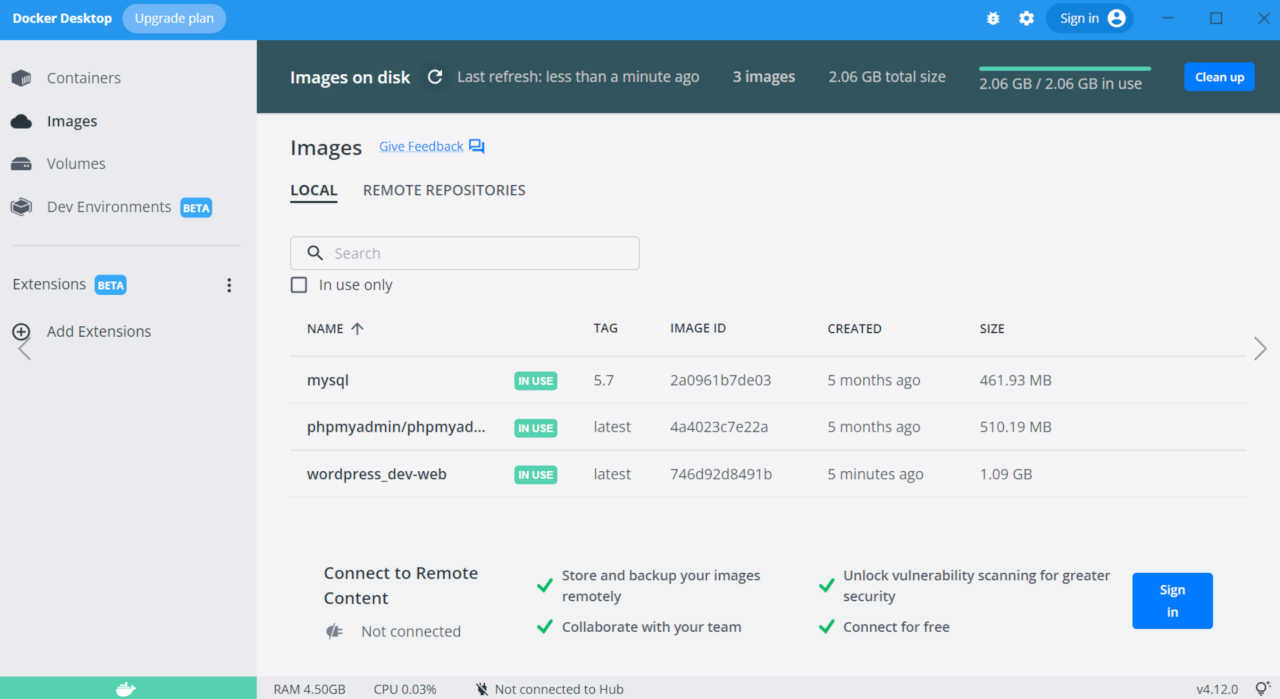
Task: Click image ID 4a4023c7e22a
Action: click(719, 427)
